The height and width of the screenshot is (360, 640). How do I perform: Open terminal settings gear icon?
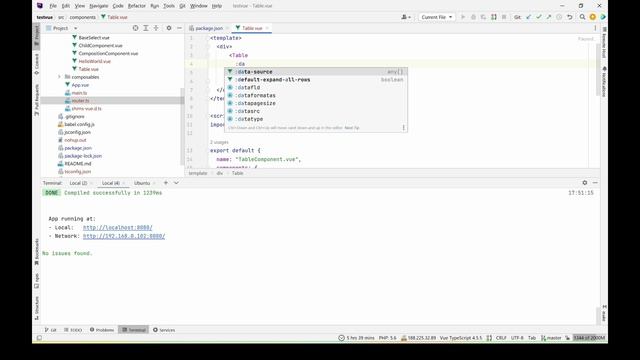tap(584, 183)
